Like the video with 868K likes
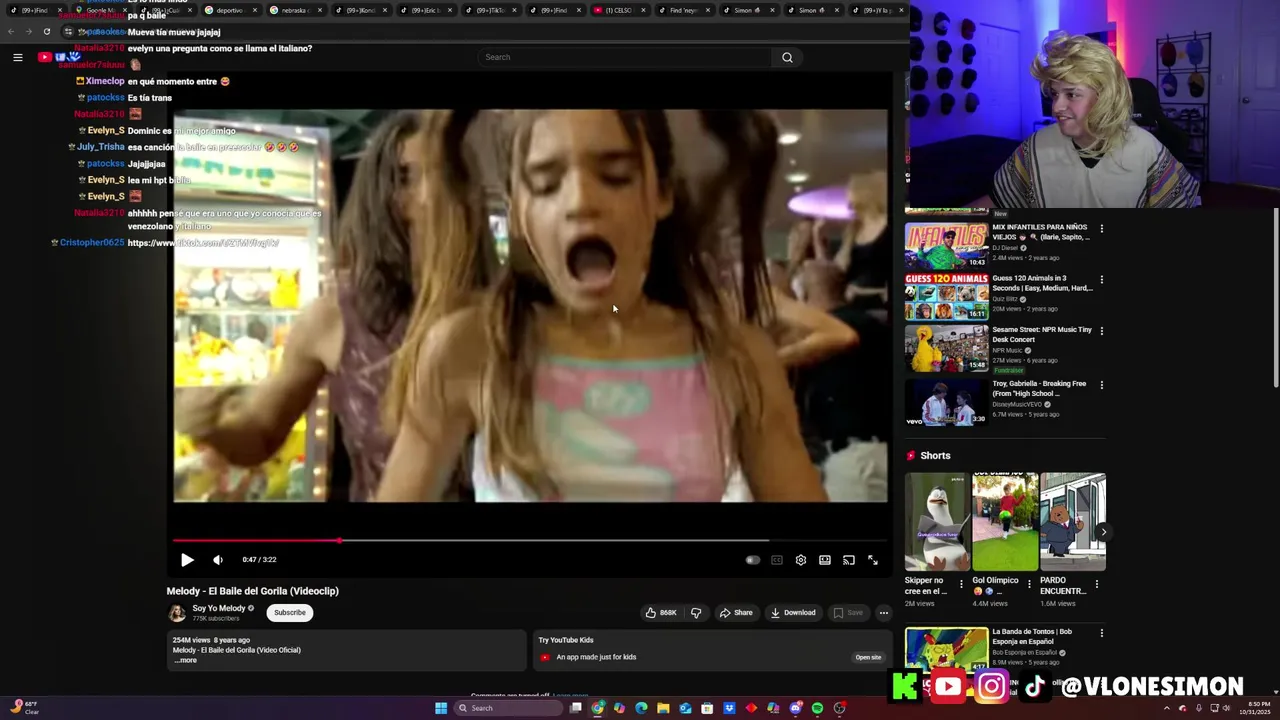Screen dimensions: 1280x720 (x=661, y=613)
